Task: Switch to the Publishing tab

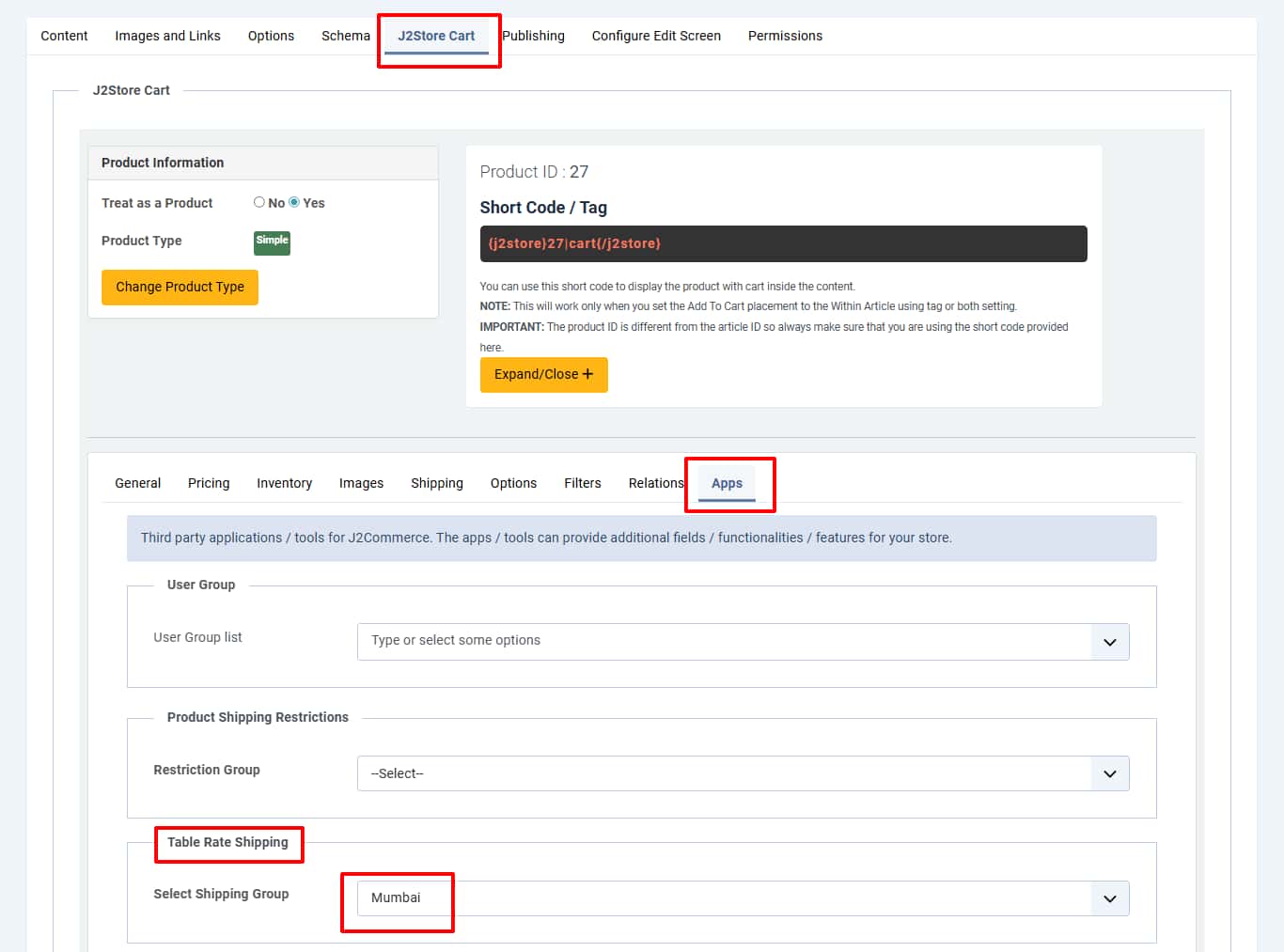Action: (533, 36)
